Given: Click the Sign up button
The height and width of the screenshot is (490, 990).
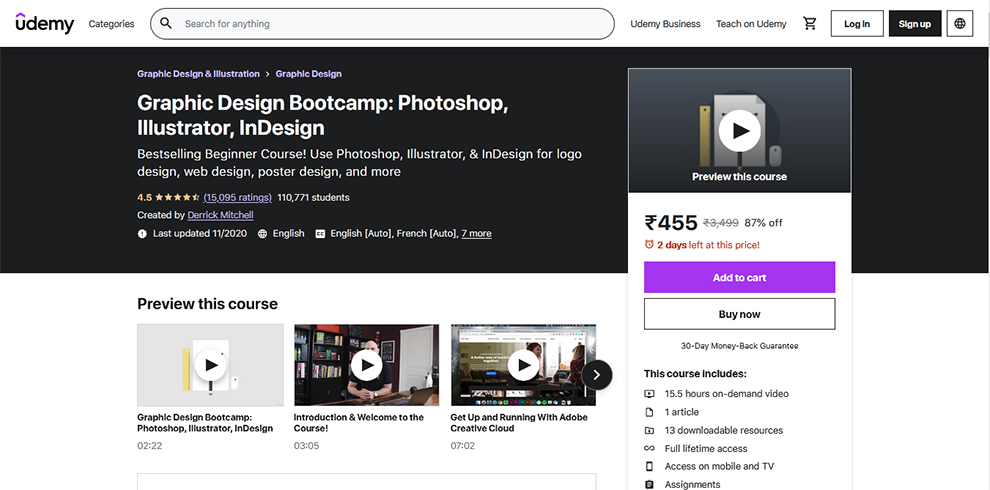Looking at the screenshot, I should (915, 23).
